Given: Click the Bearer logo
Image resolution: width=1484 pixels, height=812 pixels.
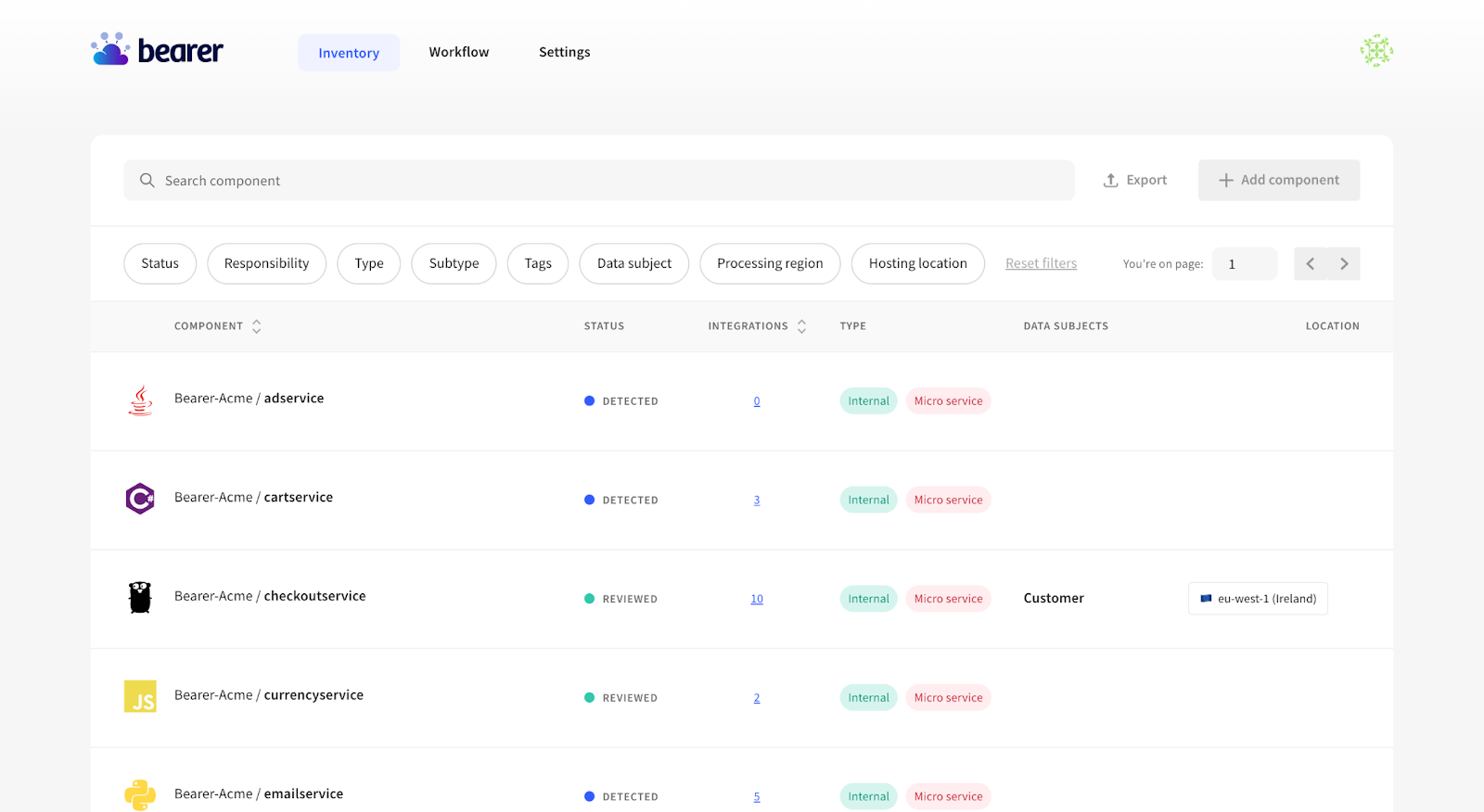Looking at the screenshot, I should tap(157, 50).
